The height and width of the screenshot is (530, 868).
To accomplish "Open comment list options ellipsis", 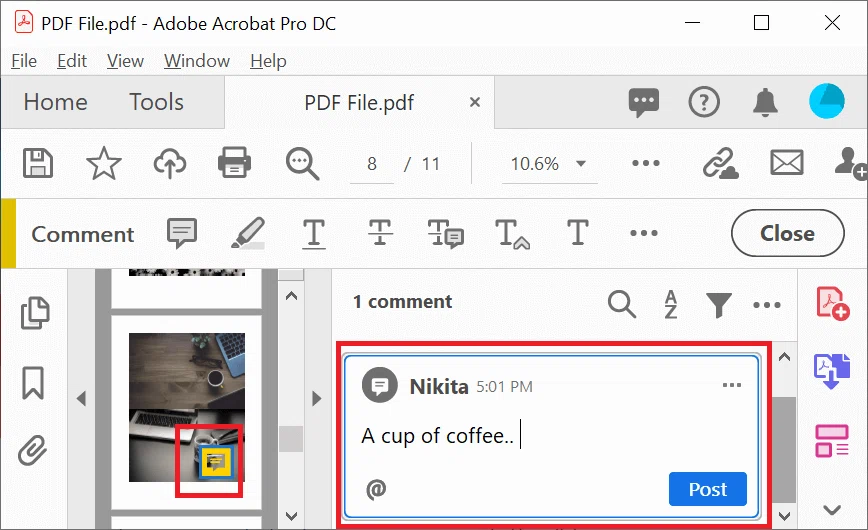I will click(767, 305).
